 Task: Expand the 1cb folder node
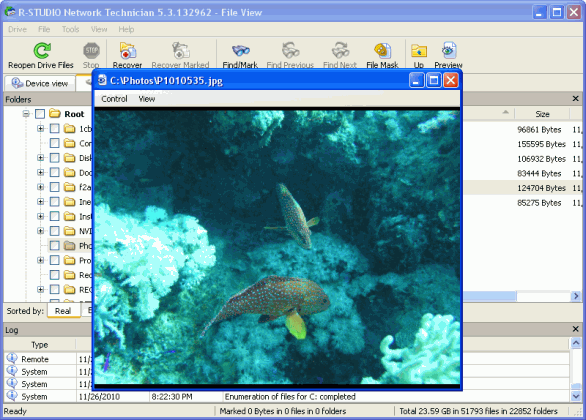click(x=40, y=129)
